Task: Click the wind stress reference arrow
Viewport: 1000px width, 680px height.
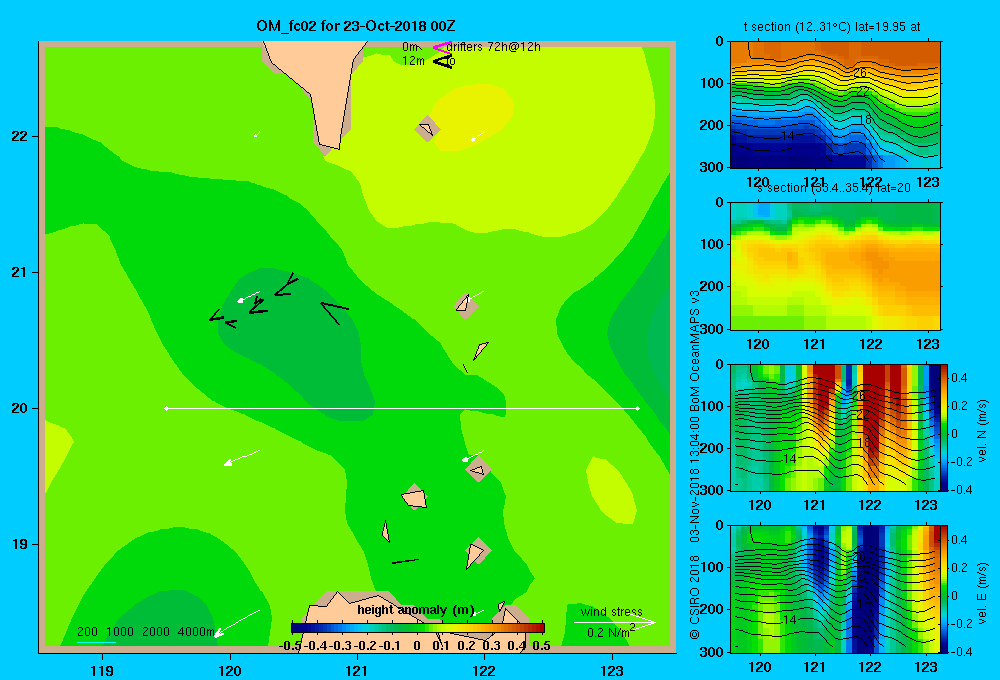Action: point(614,623)
